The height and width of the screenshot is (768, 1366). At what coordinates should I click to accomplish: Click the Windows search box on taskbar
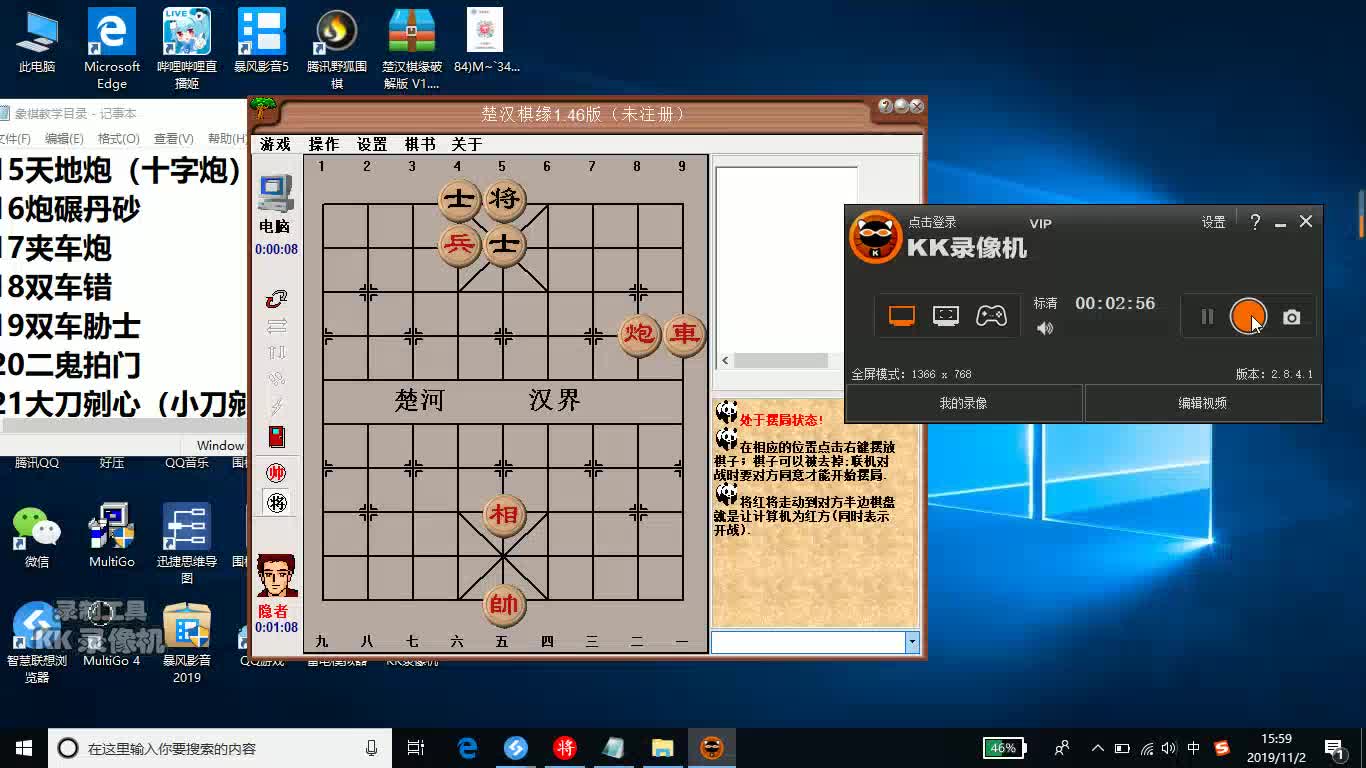pos(220,748)
